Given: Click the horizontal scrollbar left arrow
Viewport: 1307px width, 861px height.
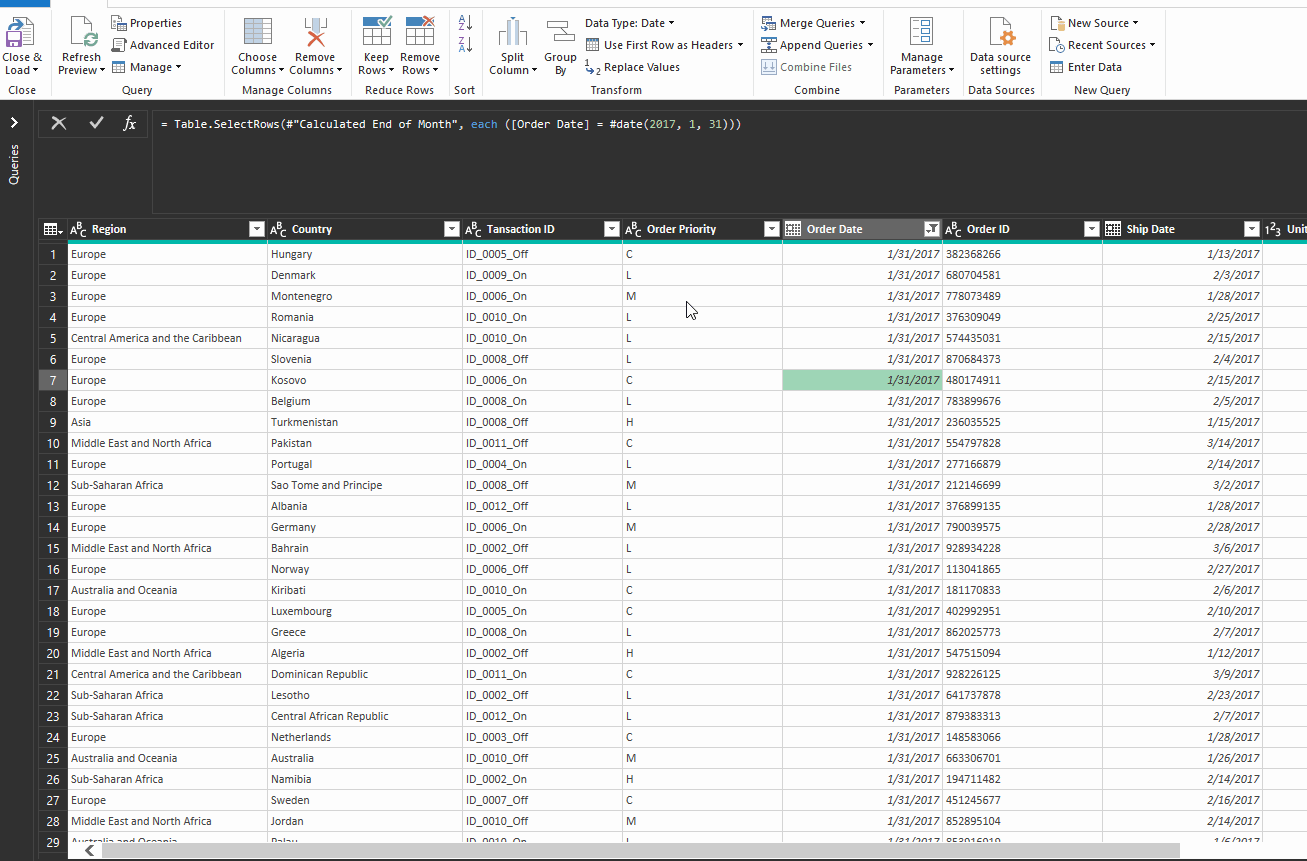Looking at the screenshot, I should point(90,850).
